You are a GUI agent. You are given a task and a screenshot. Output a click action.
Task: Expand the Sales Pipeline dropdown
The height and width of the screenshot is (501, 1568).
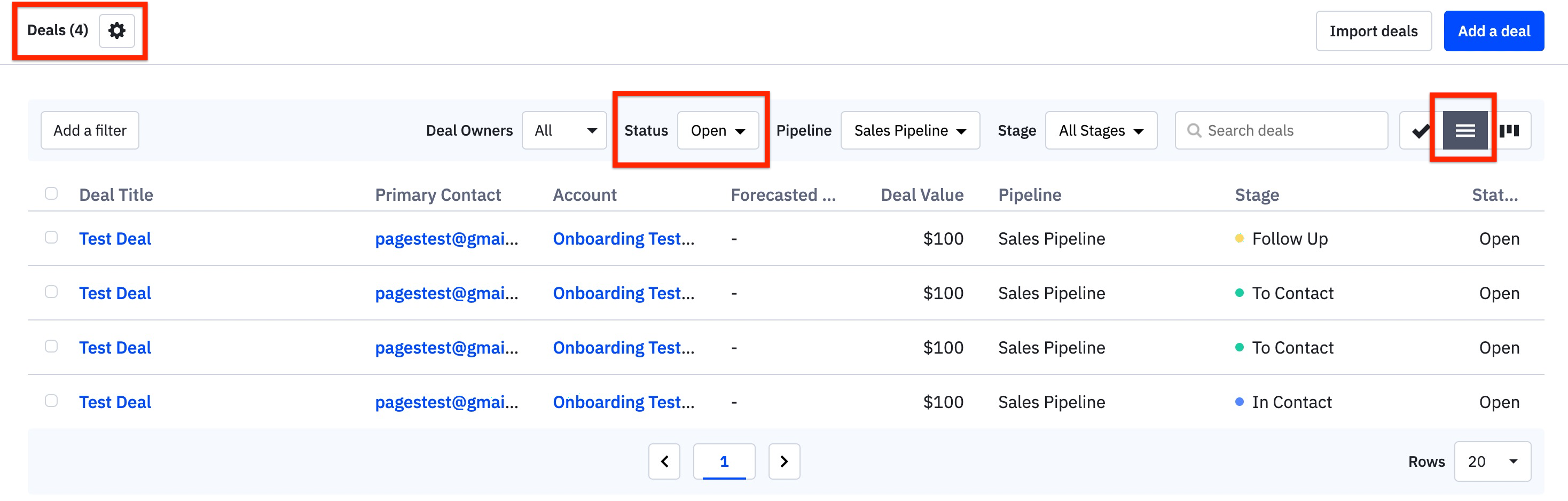tap(910, 130)
